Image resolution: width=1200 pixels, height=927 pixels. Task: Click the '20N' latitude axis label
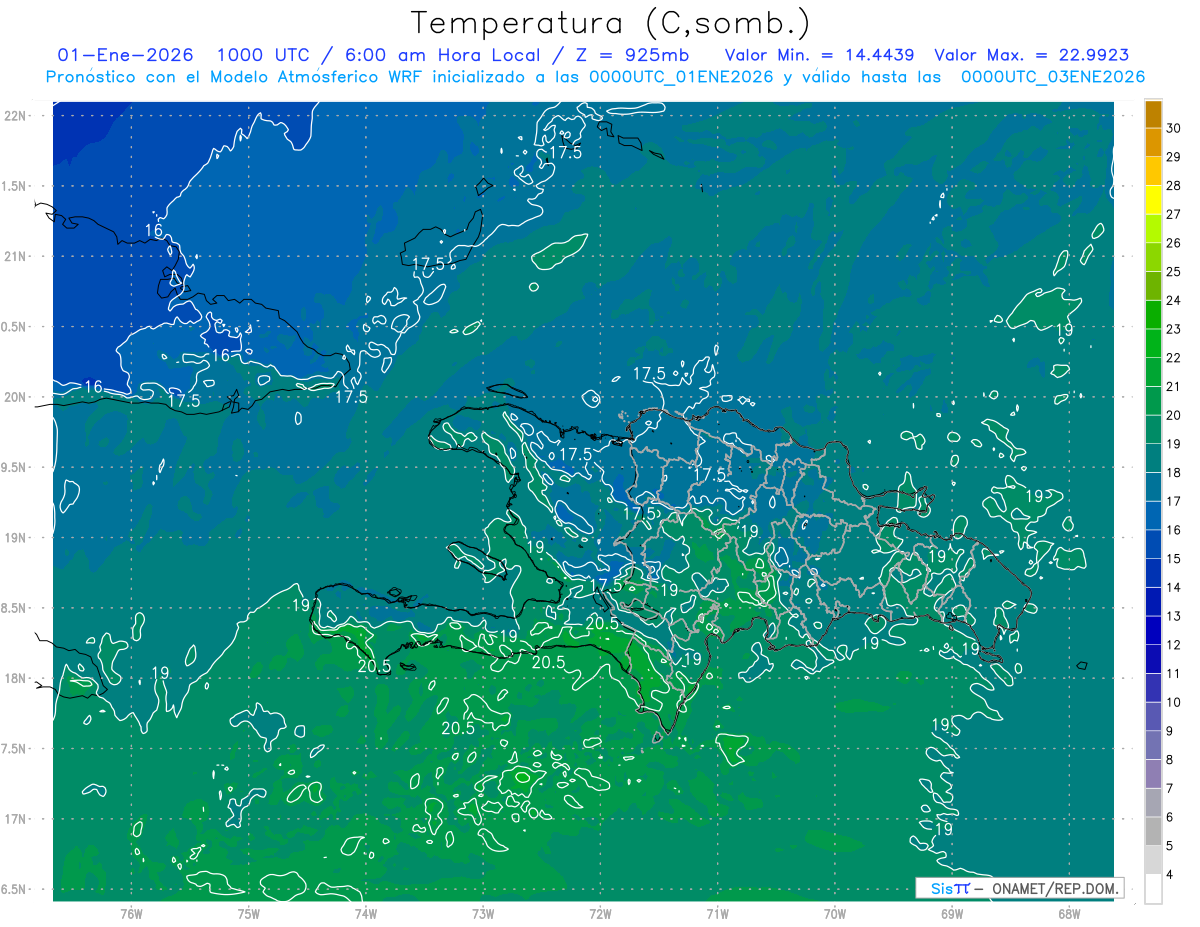[x=15, y=397]
